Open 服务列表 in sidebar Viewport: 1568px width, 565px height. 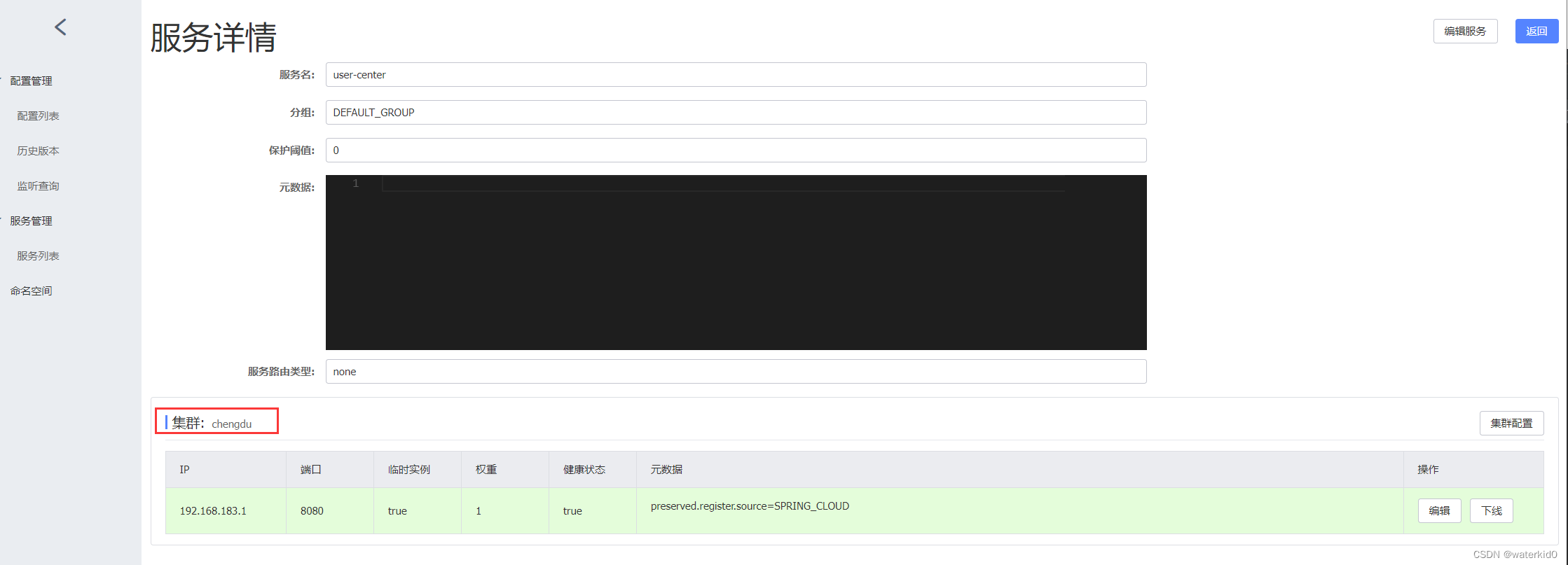coord(38,256)
